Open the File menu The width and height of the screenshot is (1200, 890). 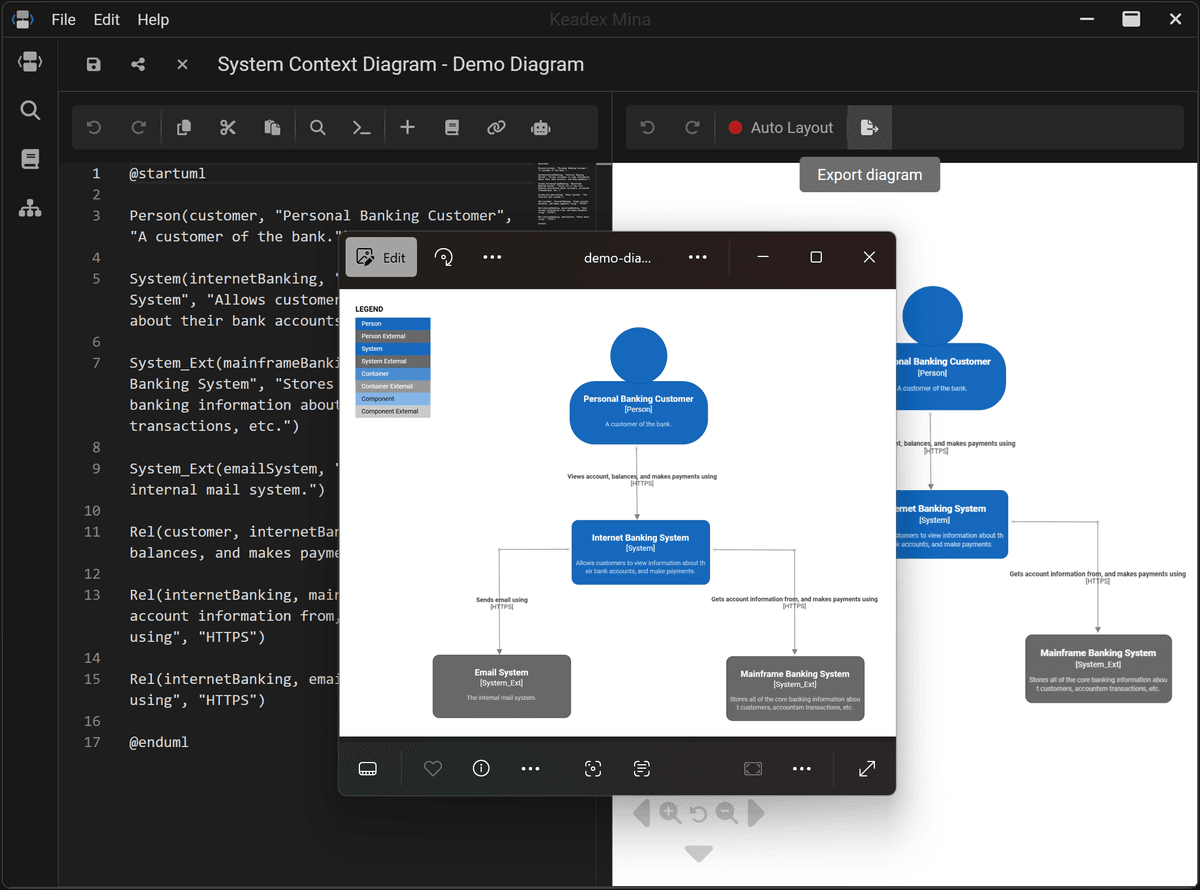pos(63,19)
